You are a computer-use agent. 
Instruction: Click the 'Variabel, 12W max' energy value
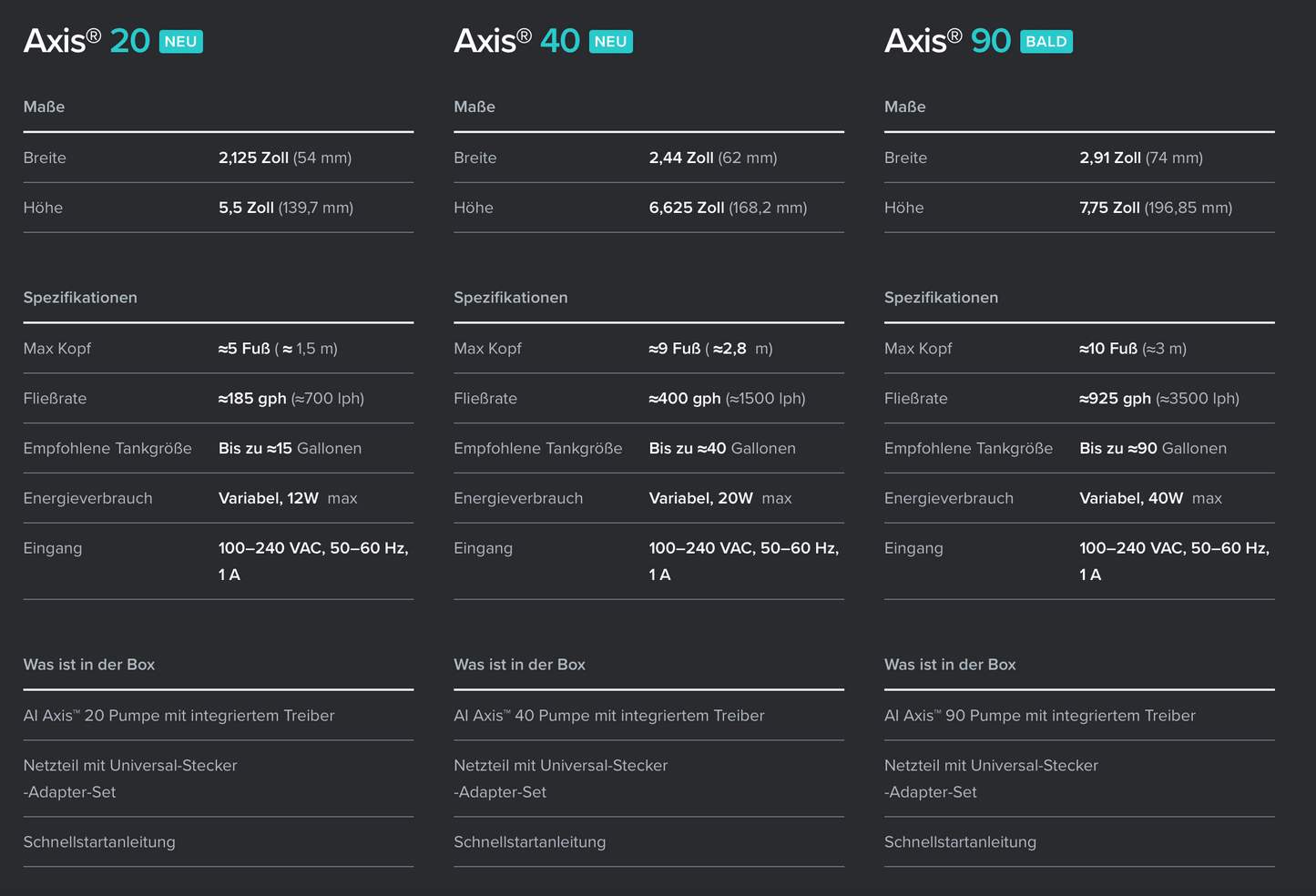[x=287, y=498]
